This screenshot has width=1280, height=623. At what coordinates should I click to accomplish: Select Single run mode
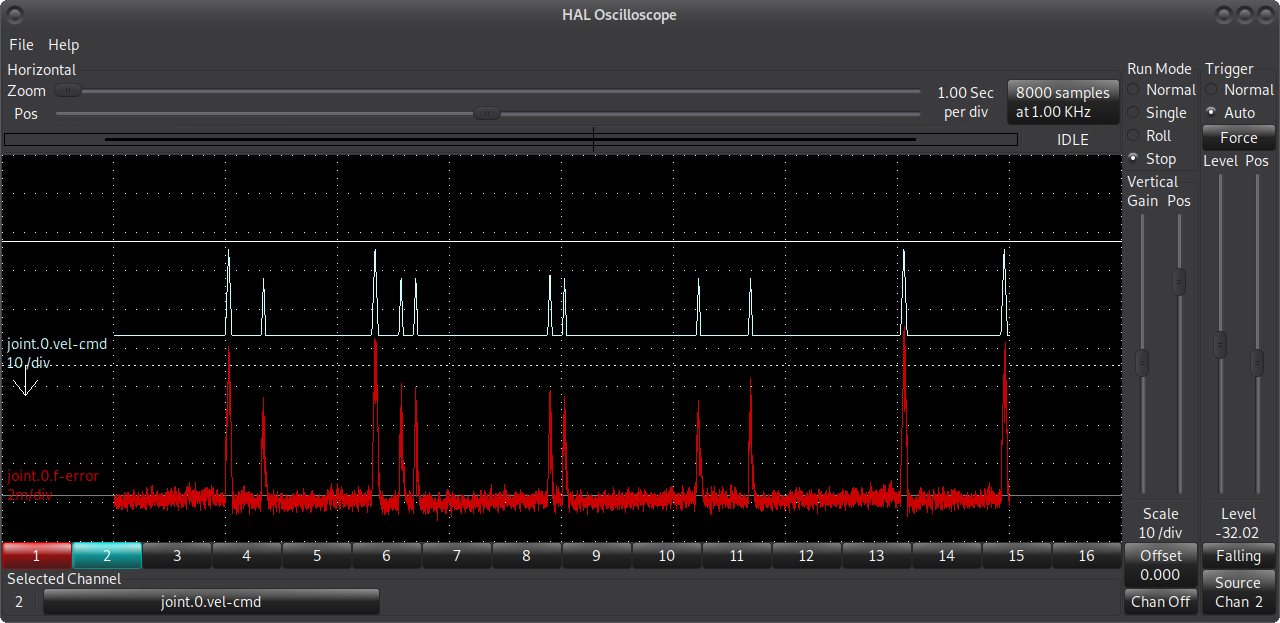1157,113
